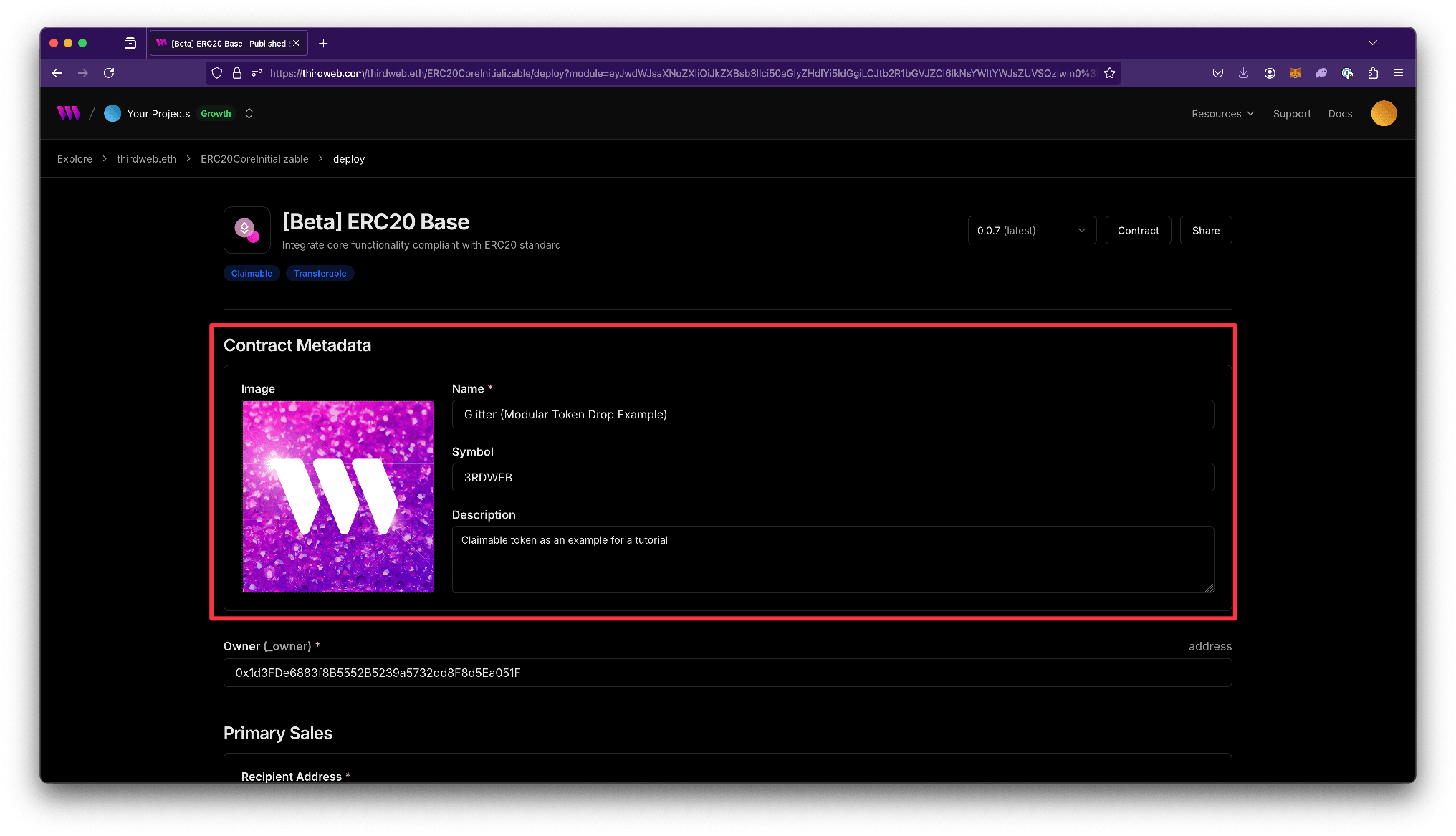Open the ghost wallet extension icon
The image size is (1456, 836).
[1321, 72]
